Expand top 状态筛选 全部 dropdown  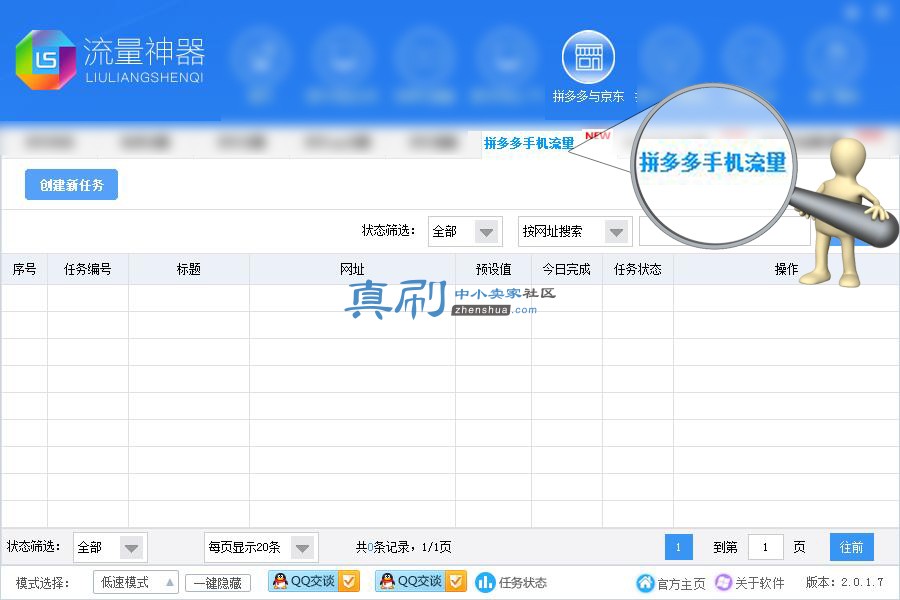click(487, 232)
